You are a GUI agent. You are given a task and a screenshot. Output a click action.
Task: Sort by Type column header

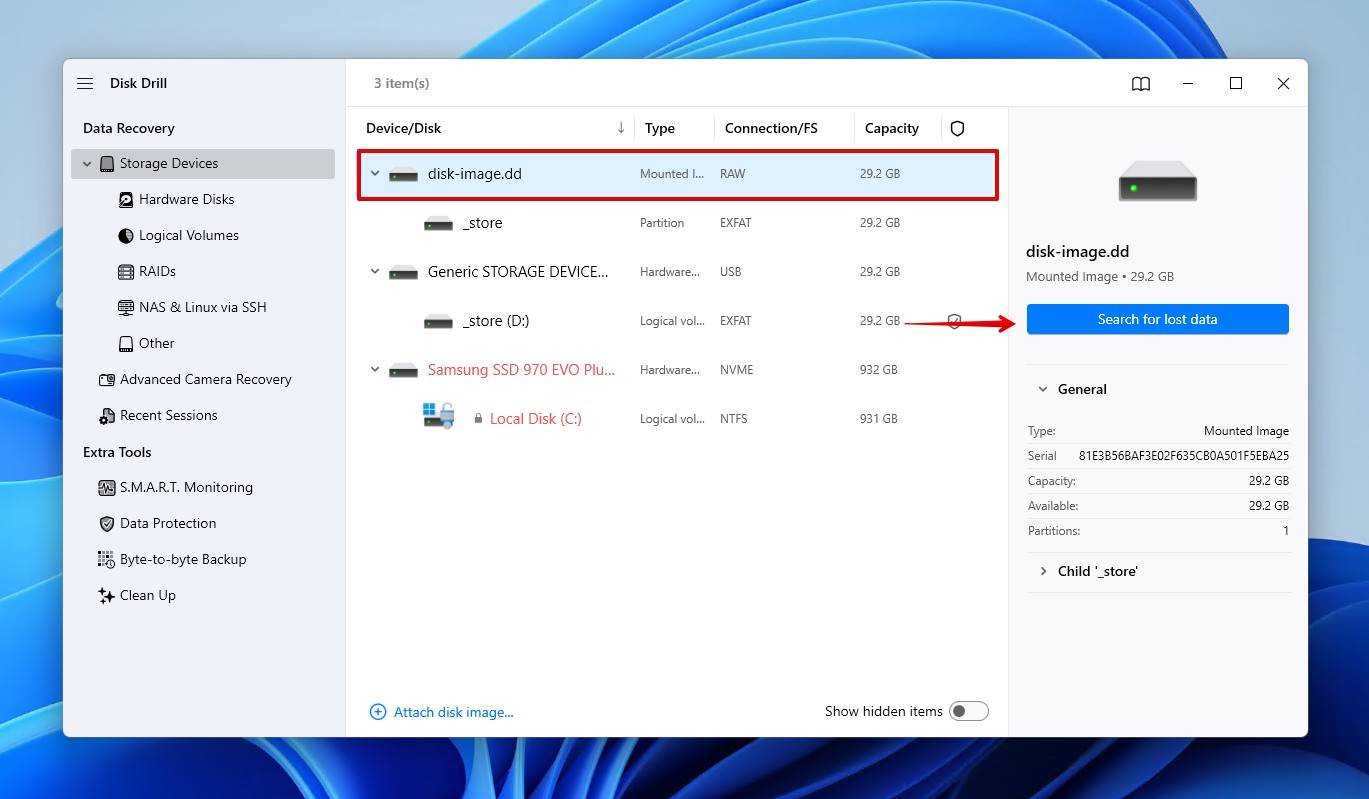(x=659, y=128)
